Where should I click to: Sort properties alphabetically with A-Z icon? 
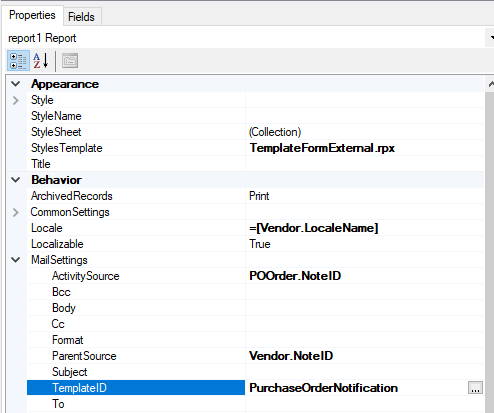(x=41, y=61)
